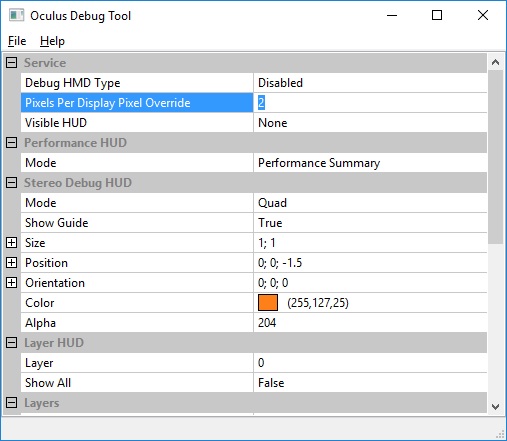Viewport: 507px width, 441px height.
Task: Click the Performance HUD Mode label
Action: pos(41,163)
